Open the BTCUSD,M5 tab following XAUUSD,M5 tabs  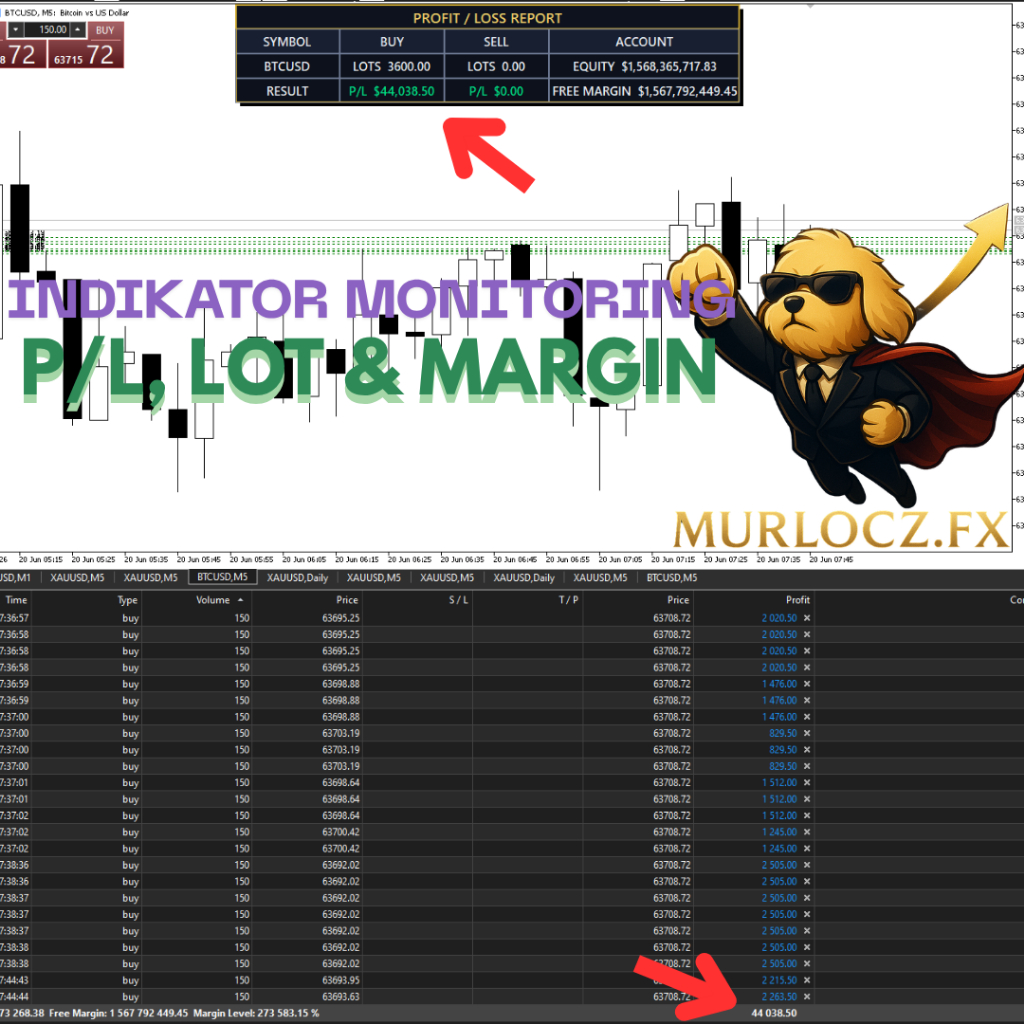[x=671, y=577]
